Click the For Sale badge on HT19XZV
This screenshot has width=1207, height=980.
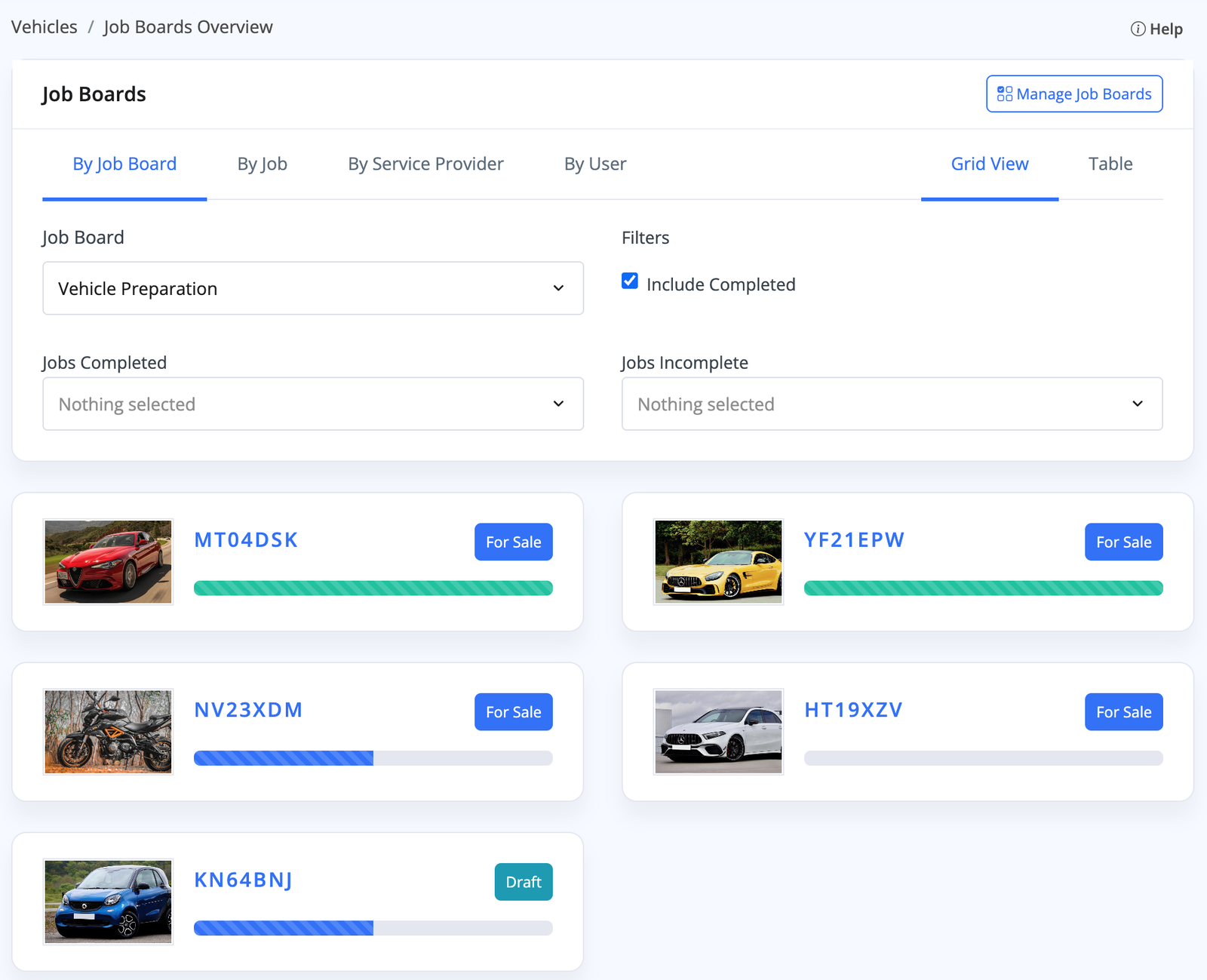pos(1123,712)
